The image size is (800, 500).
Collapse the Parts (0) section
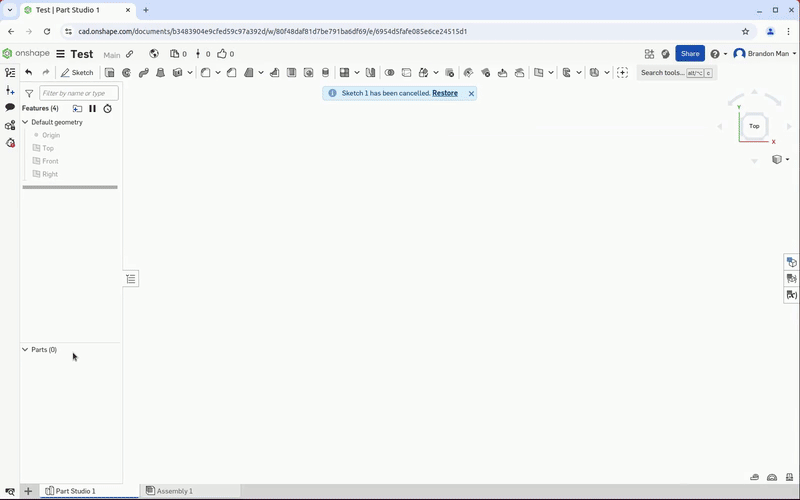26,350
